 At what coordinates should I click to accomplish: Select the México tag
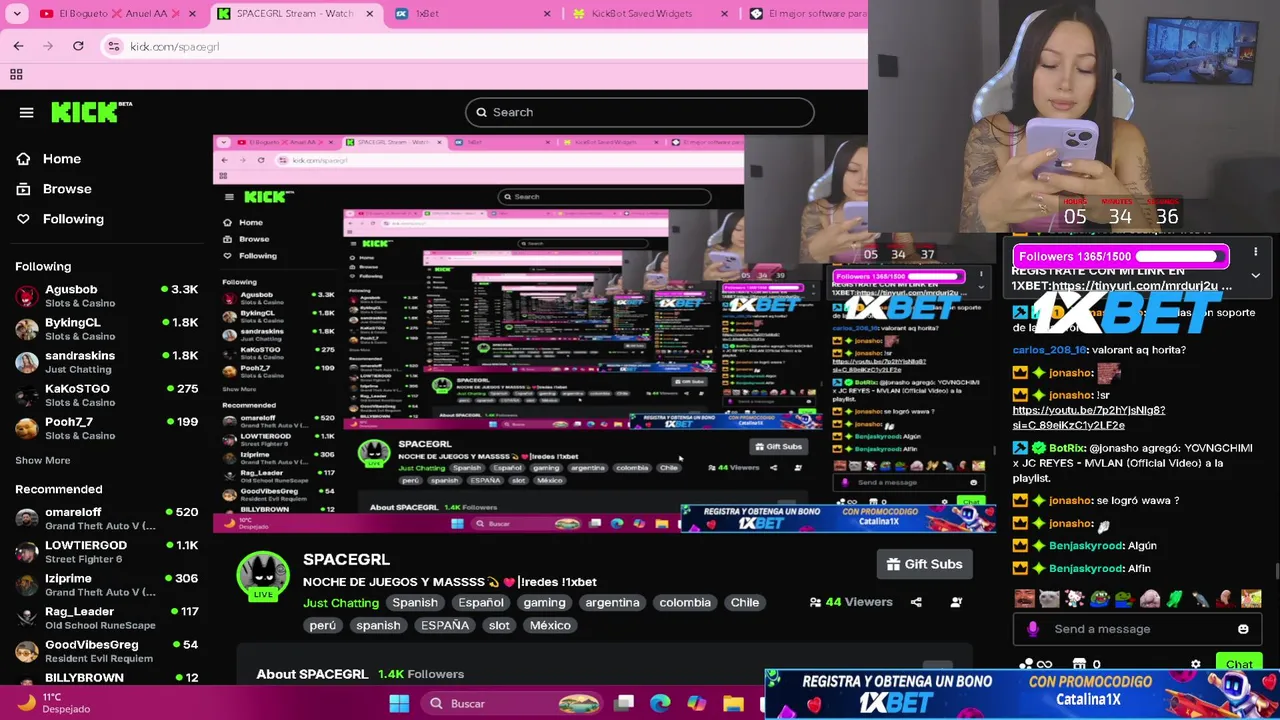click(x=550, y=625)
